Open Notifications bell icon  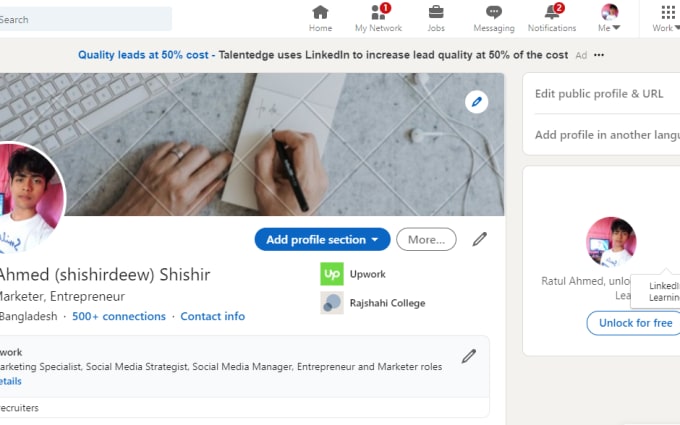click(x=552, y=13)
